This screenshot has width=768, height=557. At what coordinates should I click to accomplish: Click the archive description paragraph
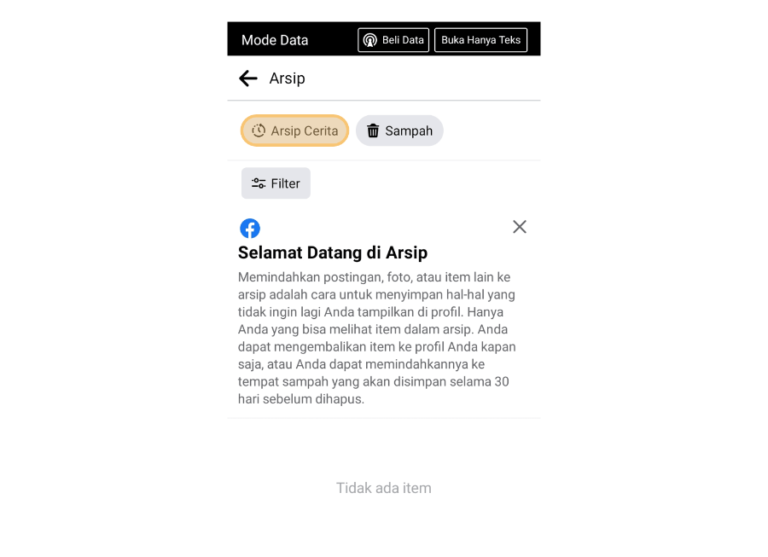point(377,338)
